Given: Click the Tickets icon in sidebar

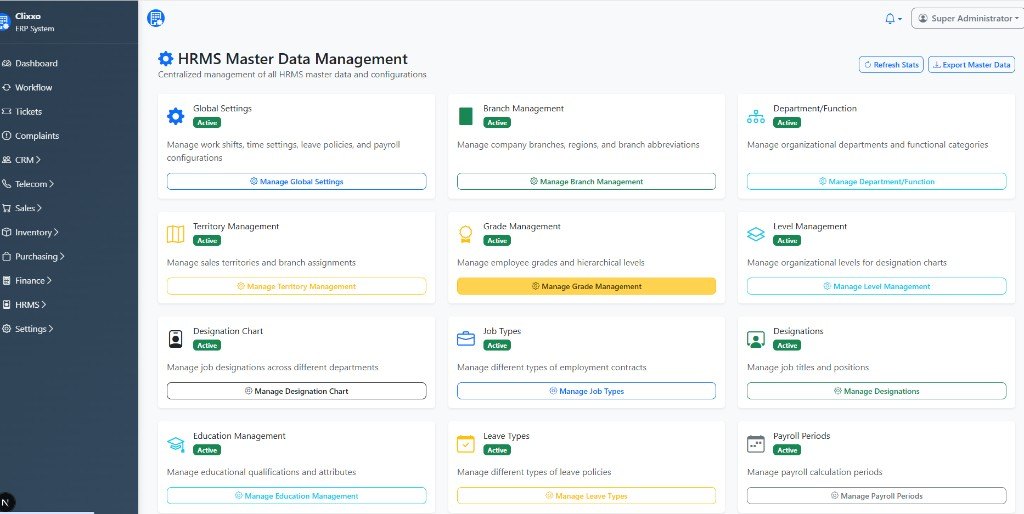Looking at the screenshot, I should [x=7, y=112].
